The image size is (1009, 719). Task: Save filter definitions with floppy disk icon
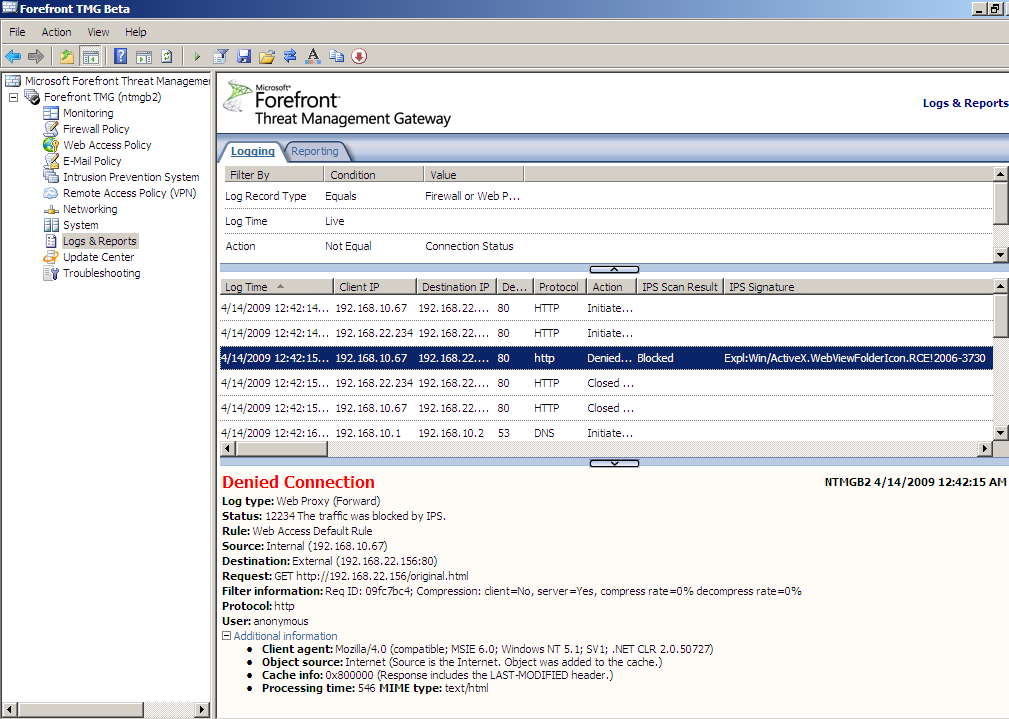(244, 57)
